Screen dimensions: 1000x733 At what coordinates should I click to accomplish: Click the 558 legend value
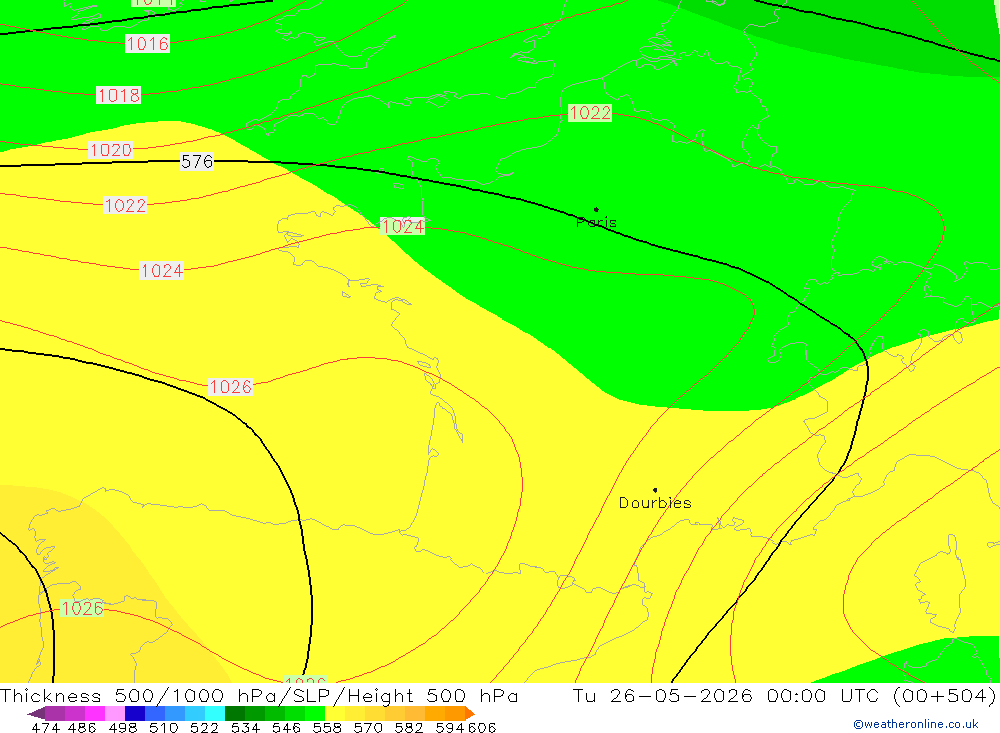click(x=327, y=727)
